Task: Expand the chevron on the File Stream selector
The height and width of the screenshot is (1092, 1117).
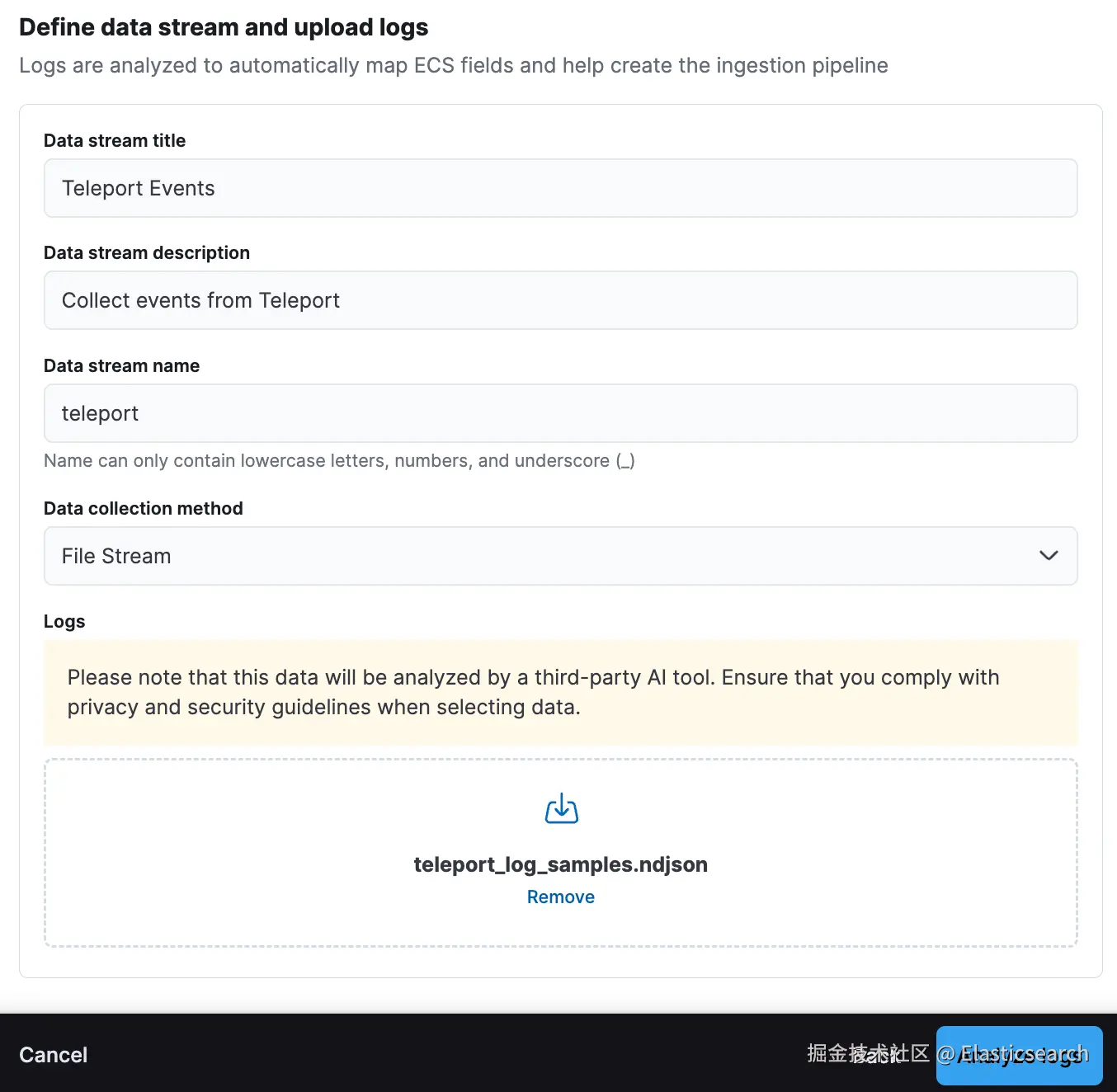Action: point(1049,556)
